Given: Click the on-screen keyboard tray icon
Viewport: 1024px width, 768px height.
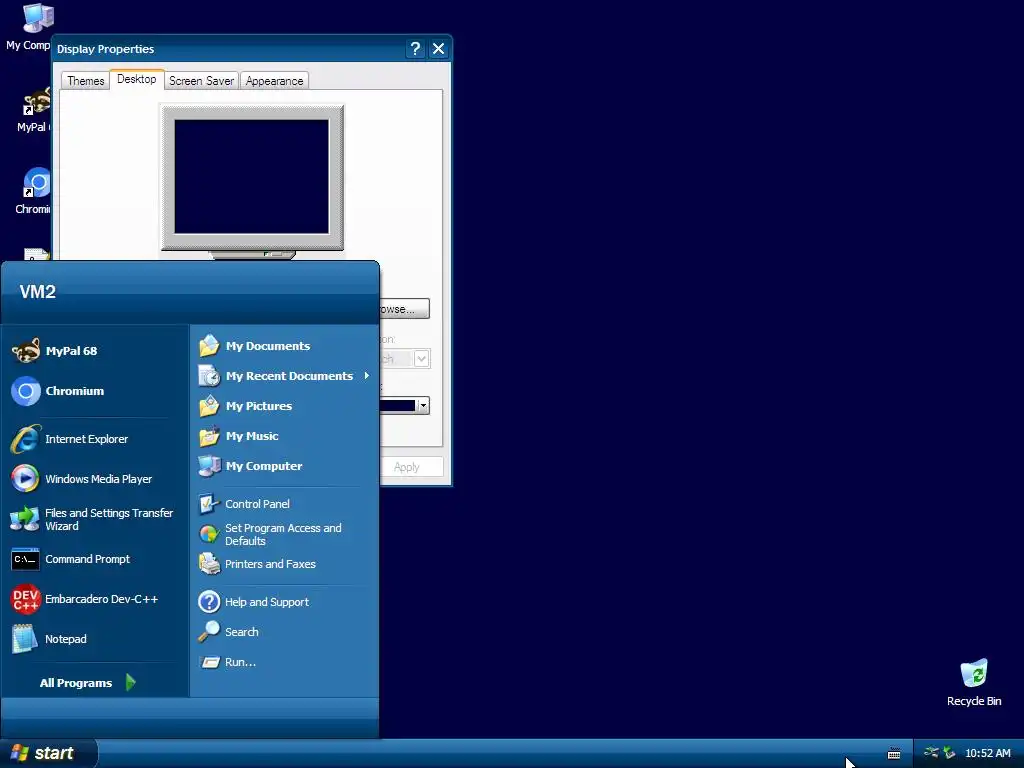Looking at the screenshot, I should point(894,754).
